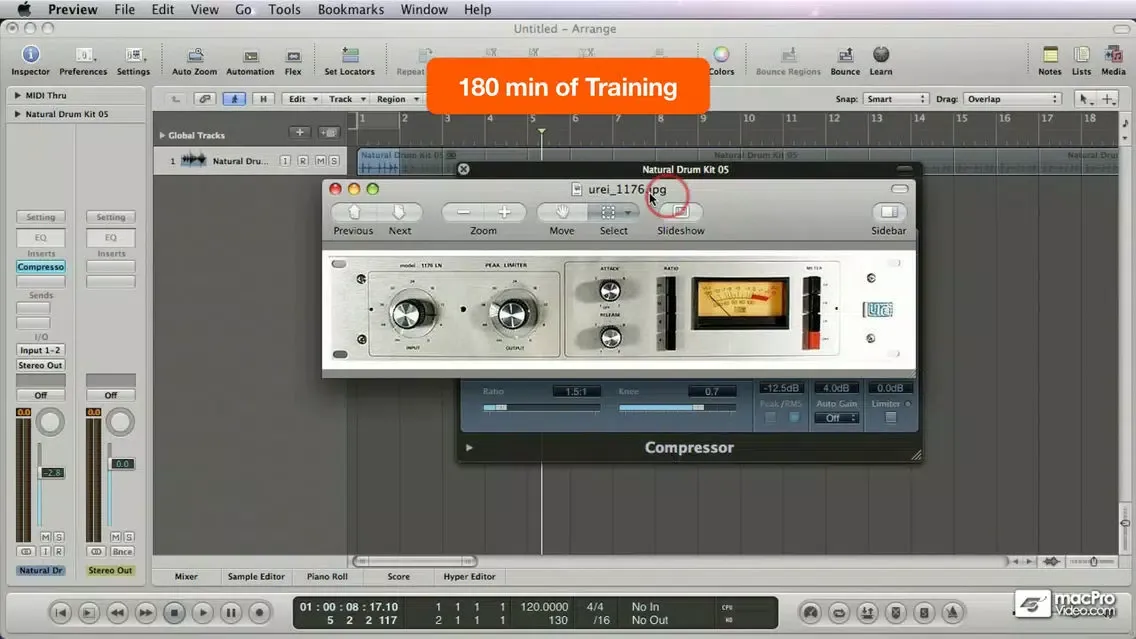Click the Set Locators icon
The image size is (1136, 639).
(349, 59)
